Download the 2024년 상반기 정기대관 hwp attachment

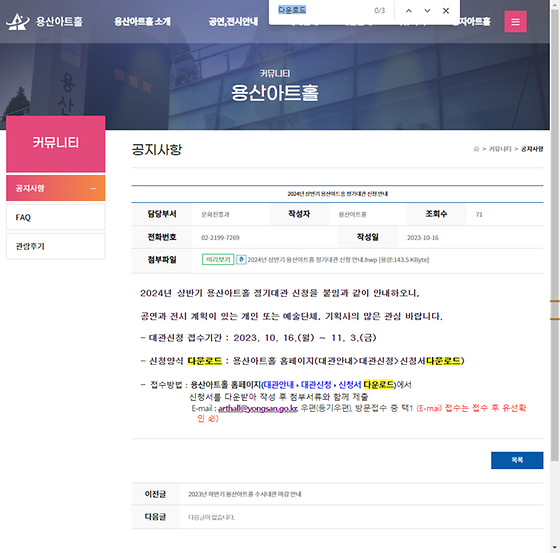(338, 260)
